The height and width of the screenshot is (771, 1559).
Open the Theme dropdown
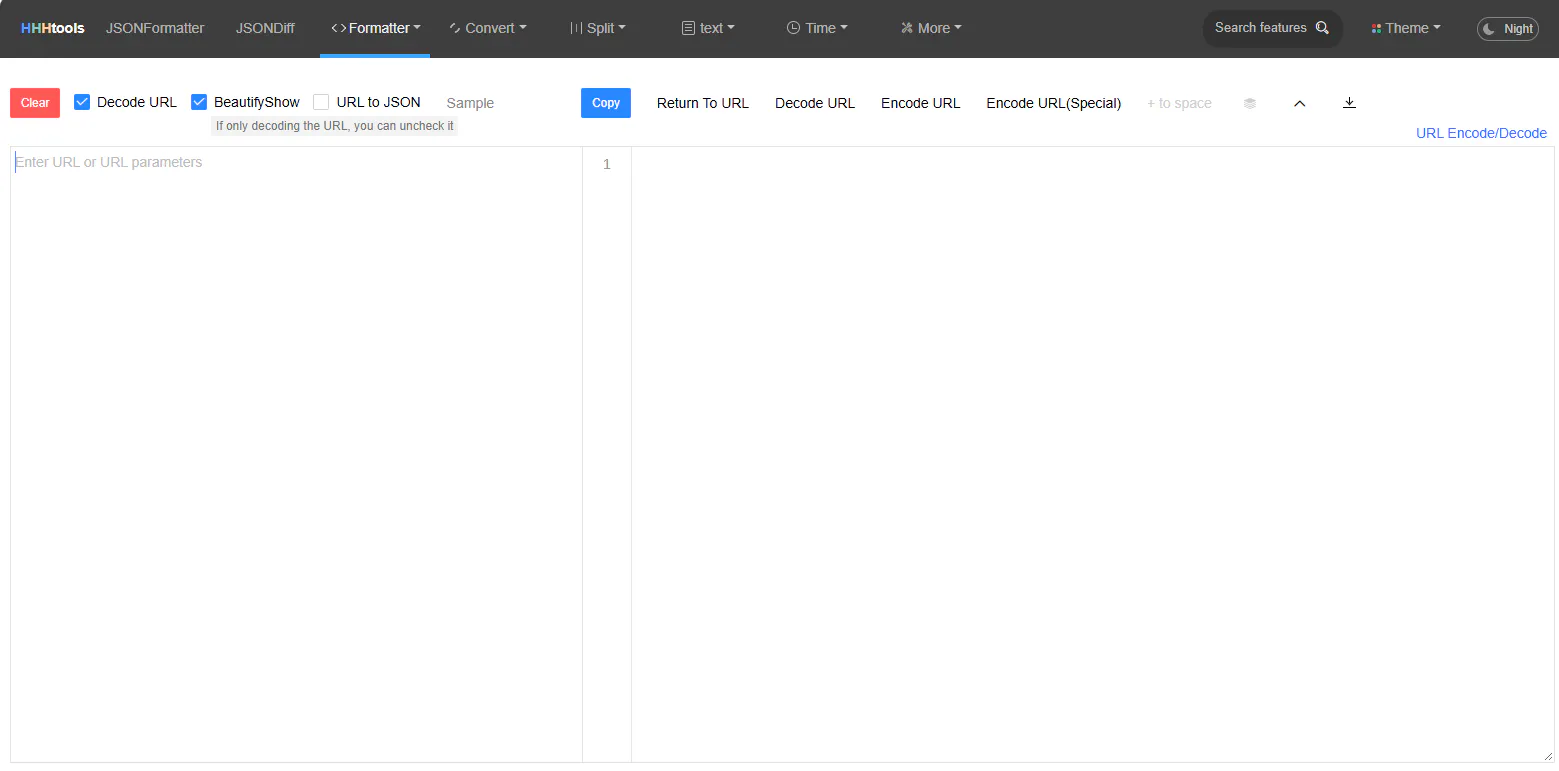pyautogui.click(x=1406, y=28)
